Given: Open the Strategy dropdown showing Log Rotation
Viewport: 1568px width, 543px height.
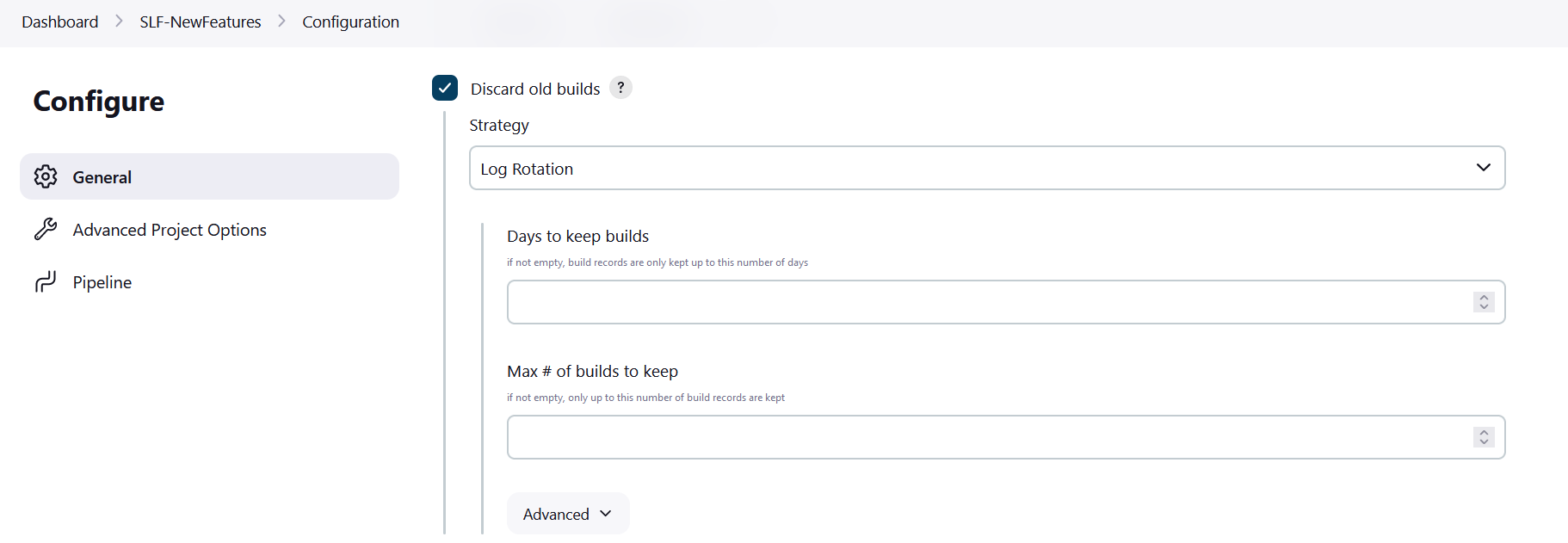Looking at the screenshot, I should pos(986,168).
